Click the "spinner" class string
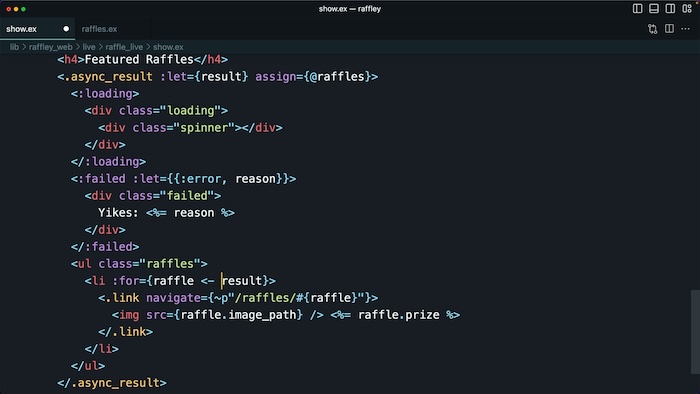The image size is (700, 394). click(204, 128)
